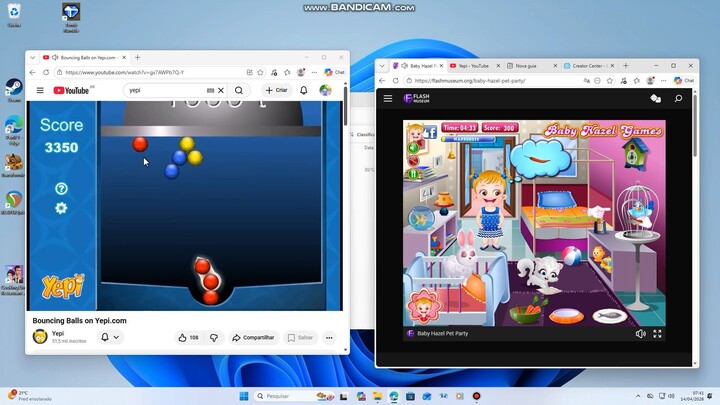
Task: Open Flash Museum hamburger menu
Action: pos(388,98)
